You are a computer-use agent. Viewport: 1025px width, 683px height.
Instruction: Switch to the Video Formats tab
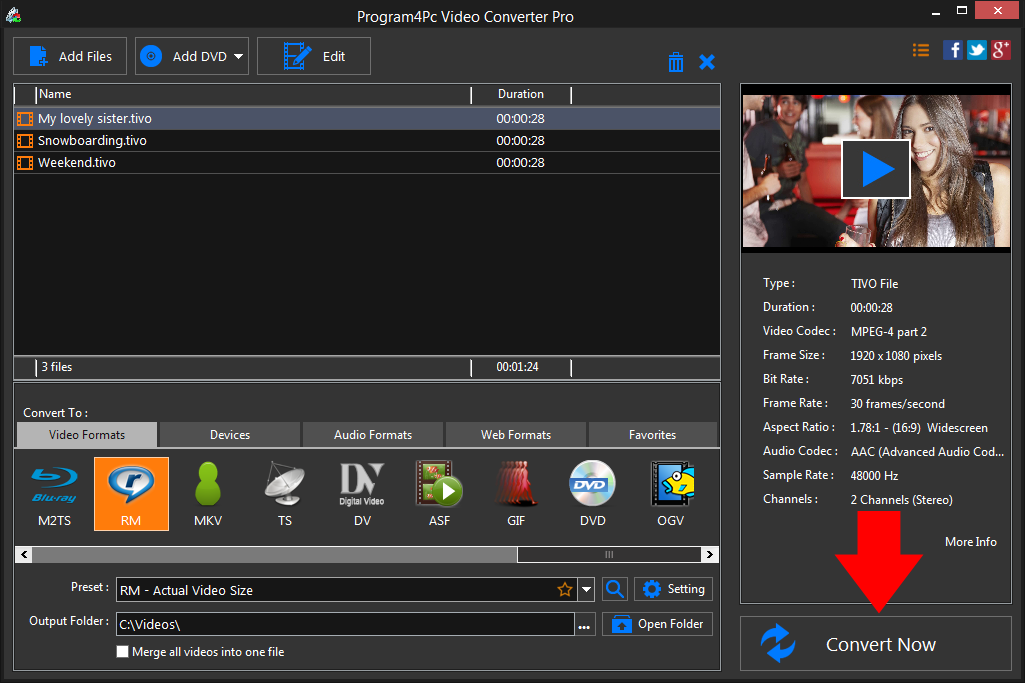tap(87, 435)
